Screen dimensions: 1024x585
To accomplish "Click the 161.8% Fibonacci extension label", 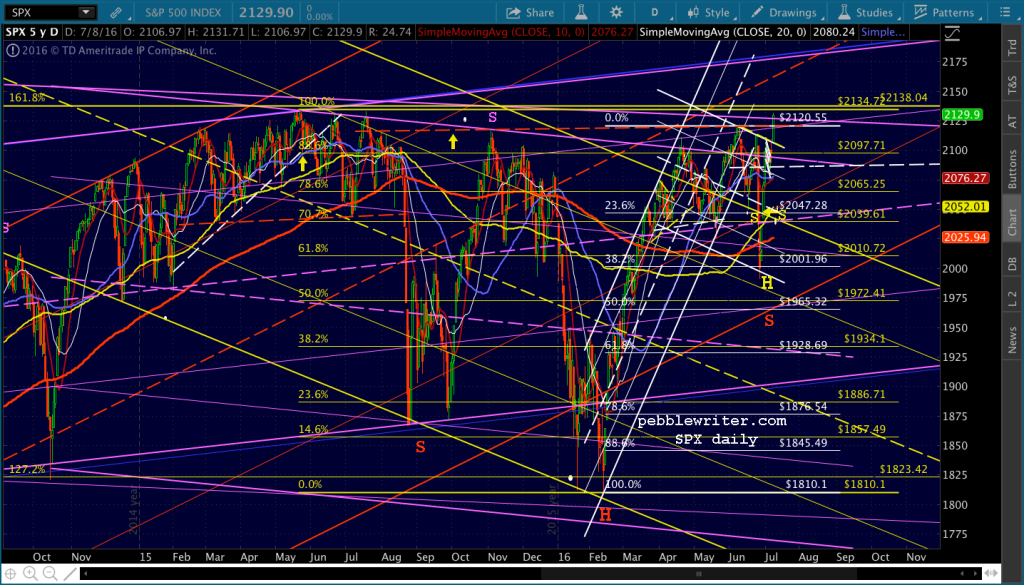I will pos(27,98).
